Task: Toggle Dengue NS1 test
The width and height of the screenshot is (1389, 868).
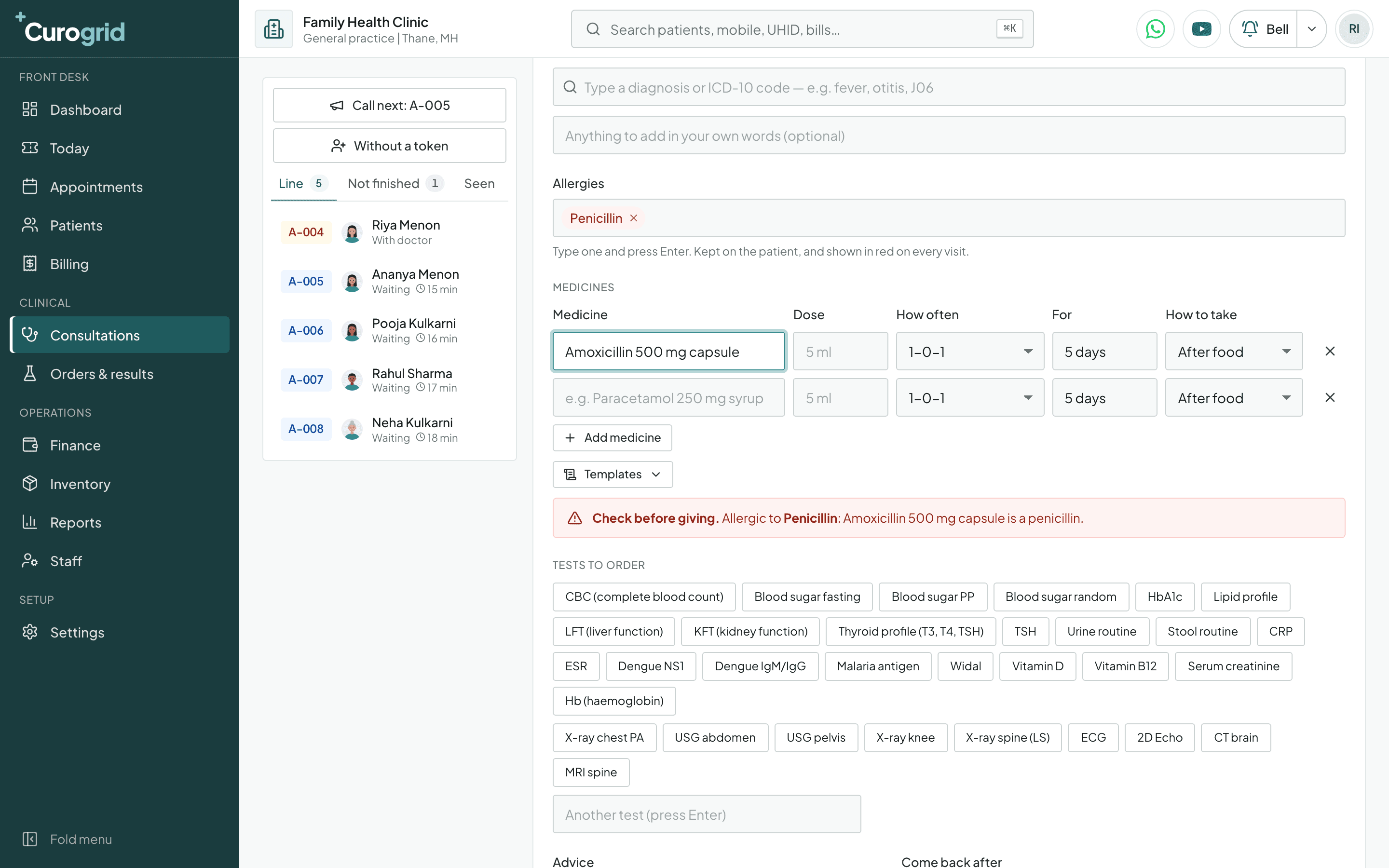Action: coord(651,666)
